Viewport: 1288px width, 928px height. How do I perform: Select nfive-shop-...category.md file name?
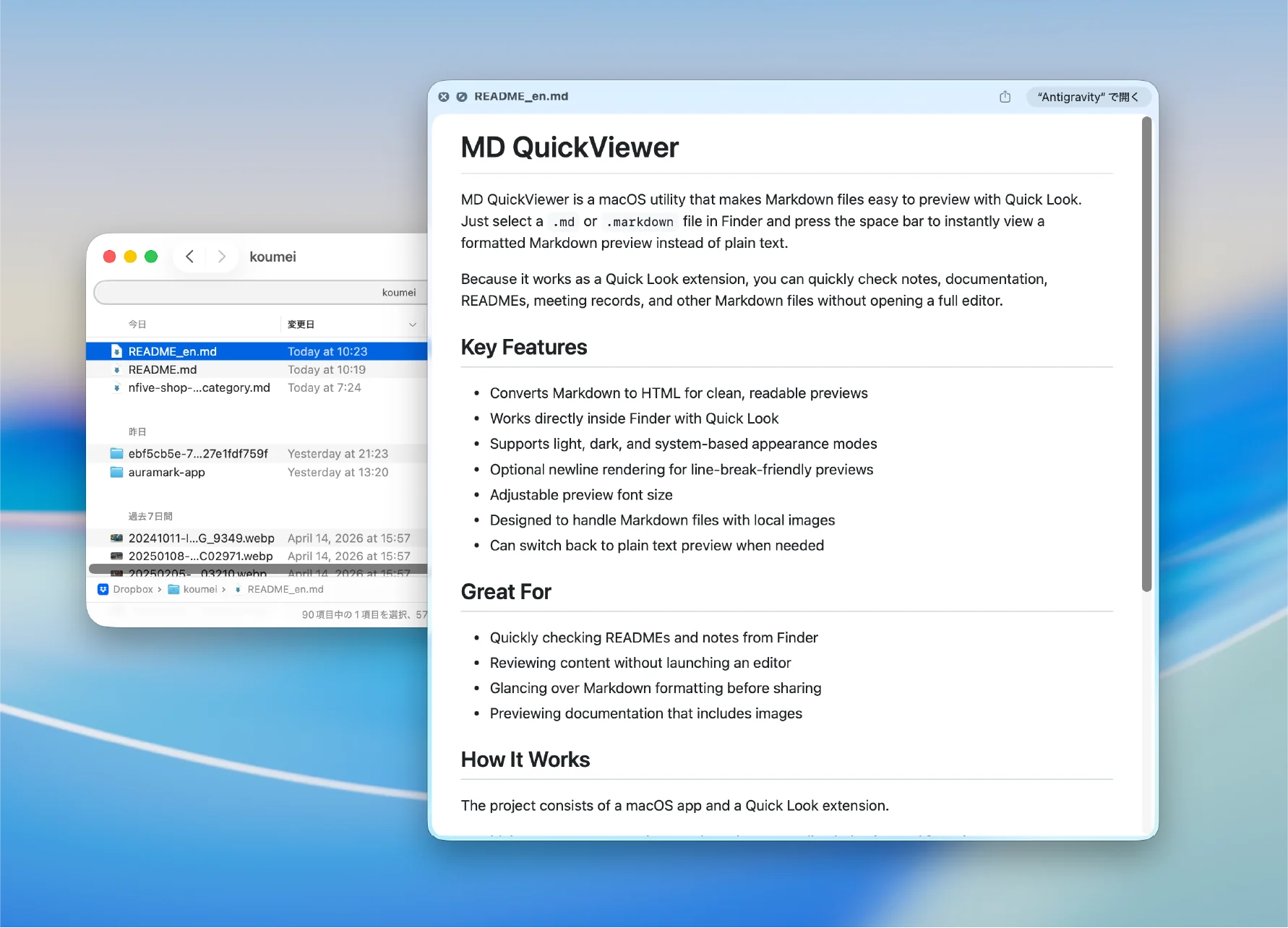click(199, 388)
